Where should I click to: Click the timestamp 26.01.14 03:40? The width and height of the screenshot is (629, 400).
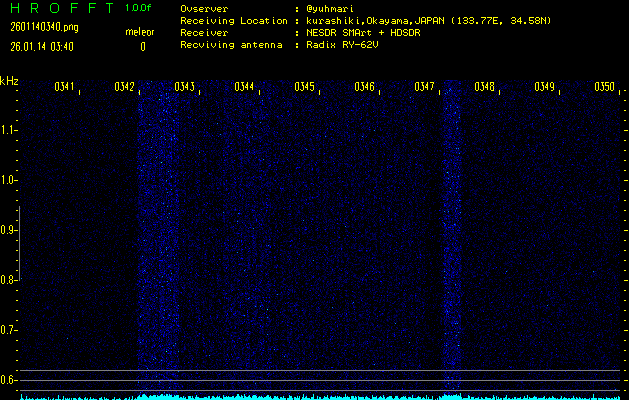[42, 47]
